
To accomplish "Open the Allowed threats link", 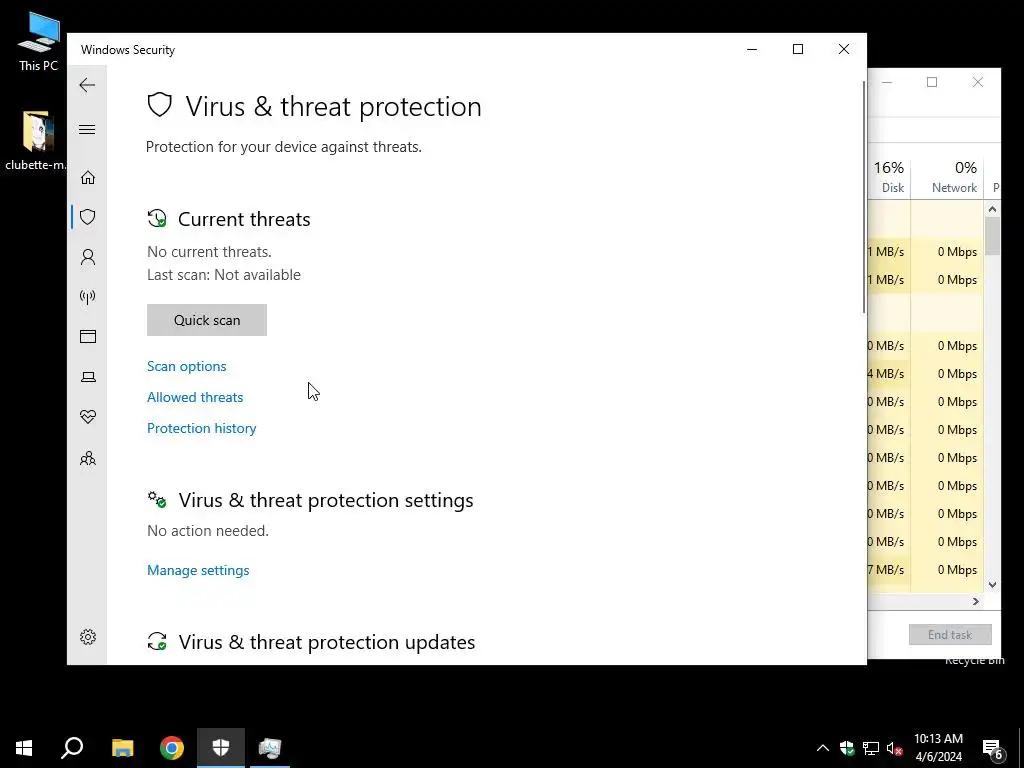I will point(195,397).
